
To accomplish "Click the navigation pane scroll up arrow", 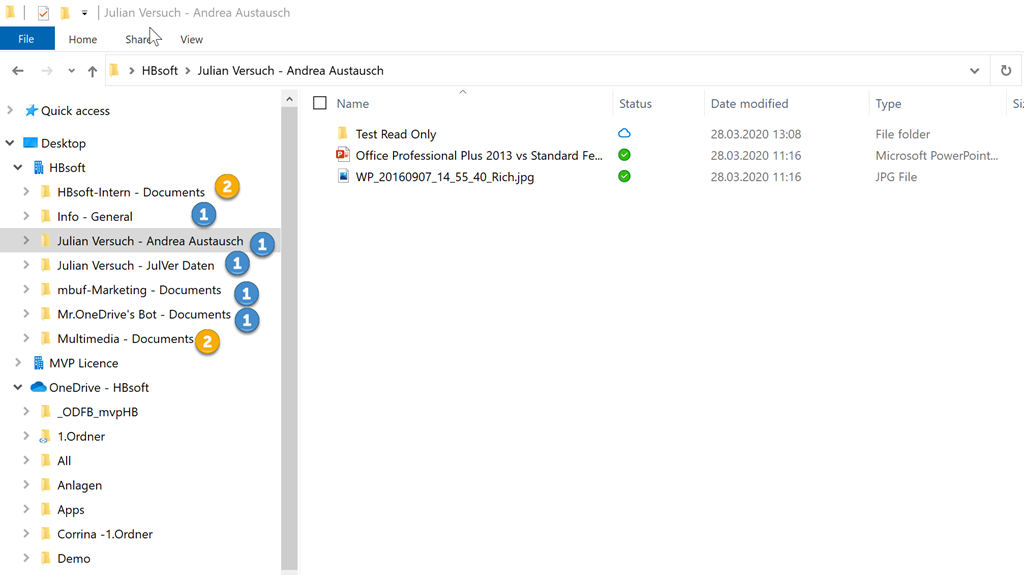I will coord(289,99).
